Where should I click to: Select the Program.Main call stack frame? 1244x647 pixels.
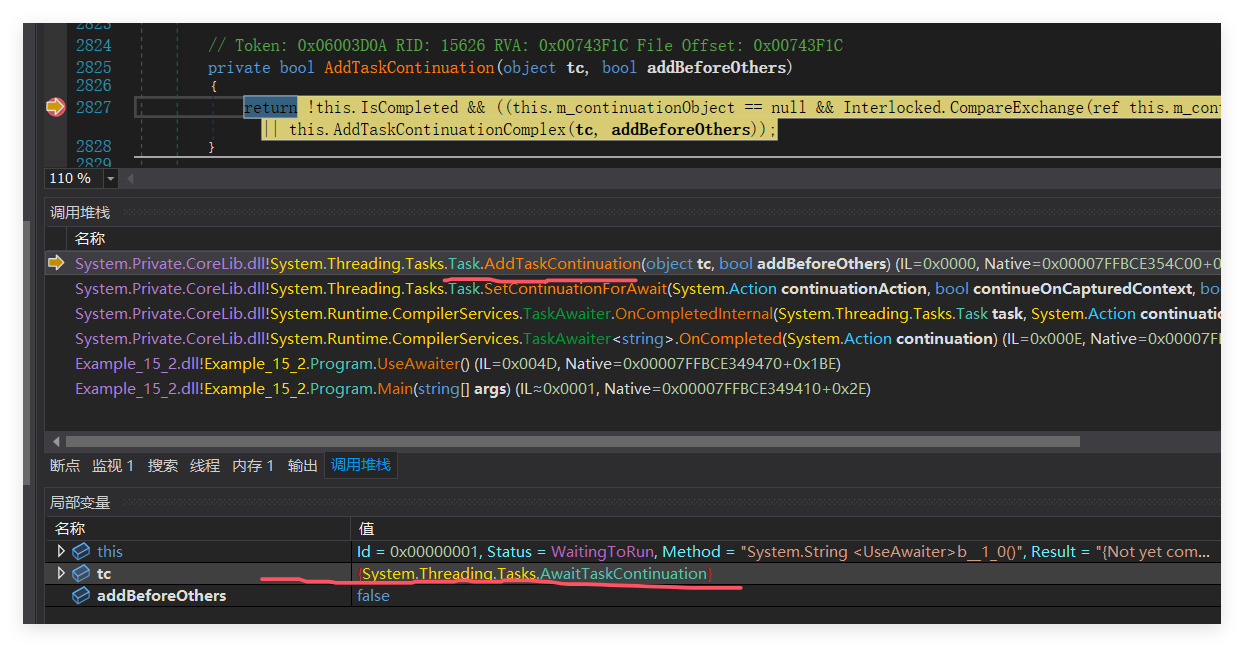tap(472, 389)
